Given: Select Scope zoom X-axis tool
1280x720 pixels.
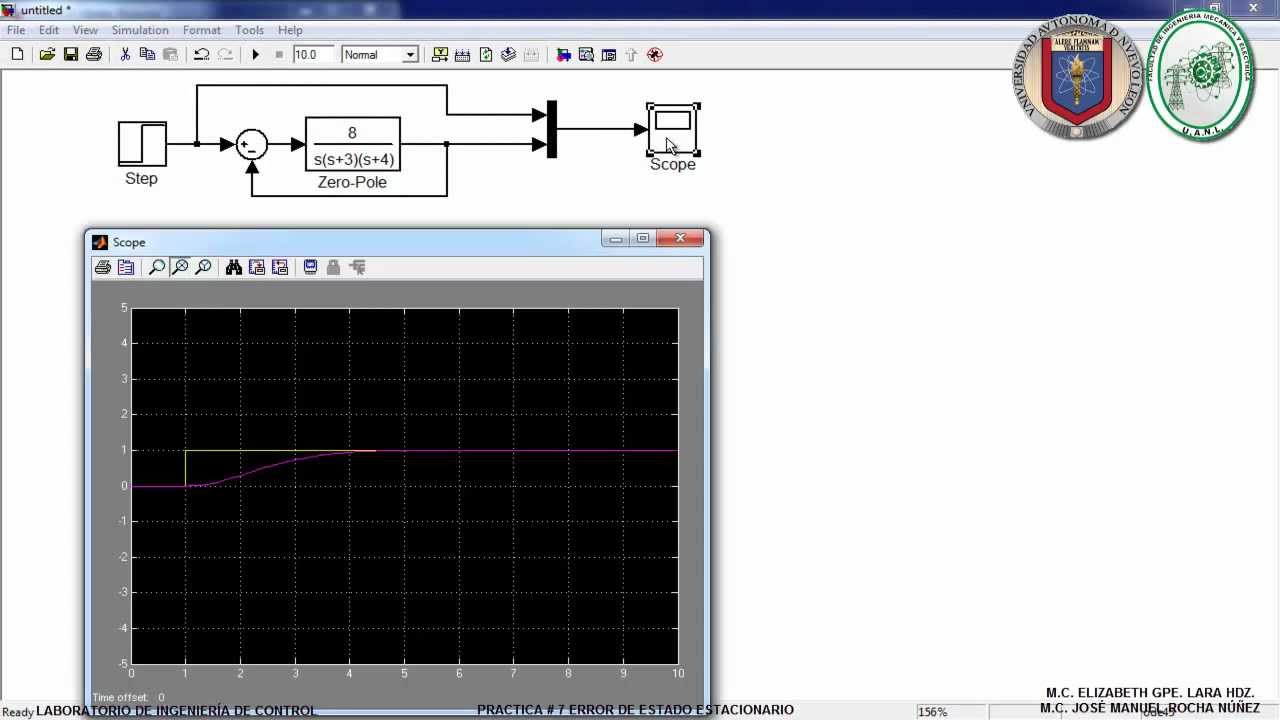Looking at the screenshot, I should [180, 267].
